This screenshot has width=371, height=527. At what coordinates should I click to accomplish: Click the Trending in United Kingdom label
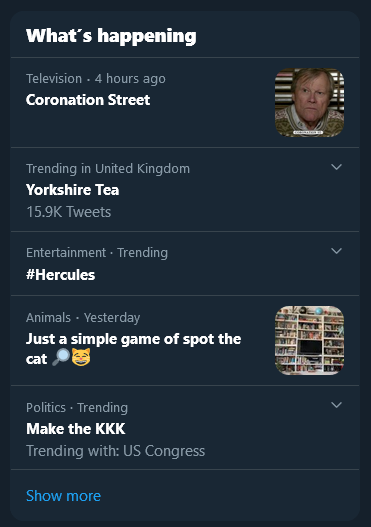(x=108, y=169)
